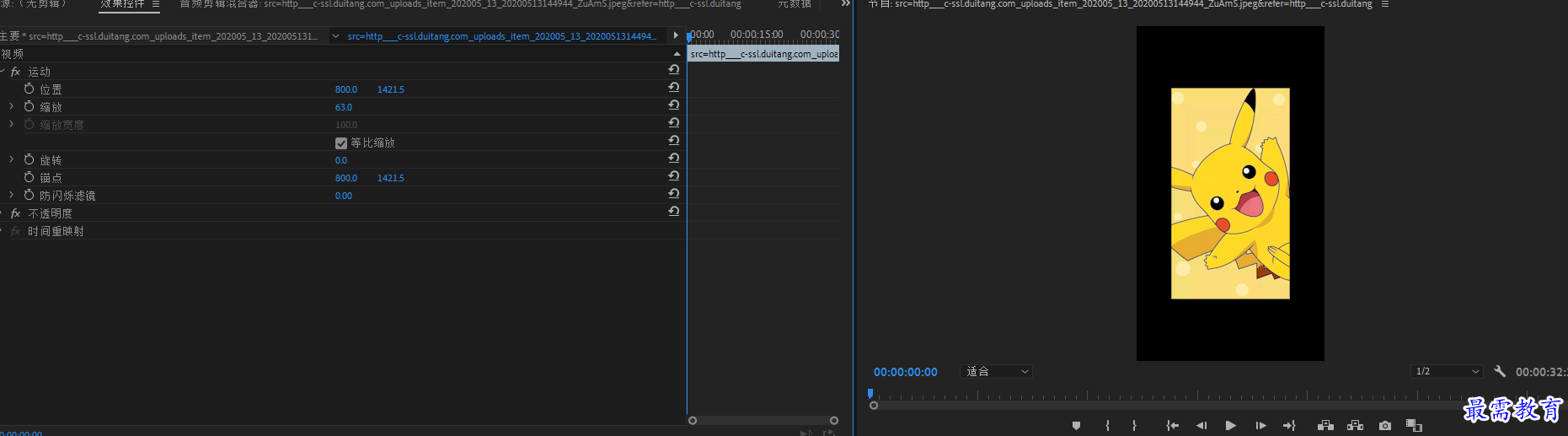Click the Lift button
Viewport: 1568px width, 436px height.
[x=1325, y=426]
